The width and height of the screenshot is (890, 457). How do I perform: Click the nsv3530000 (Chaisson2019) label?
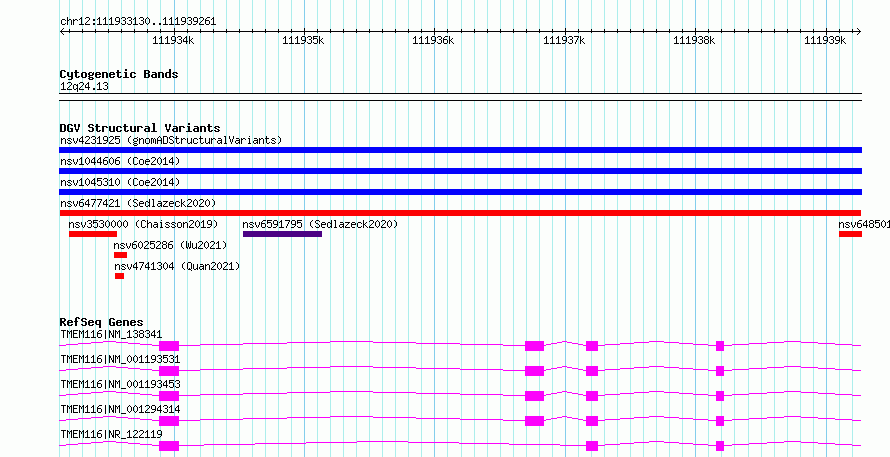(x=143, y=224)
